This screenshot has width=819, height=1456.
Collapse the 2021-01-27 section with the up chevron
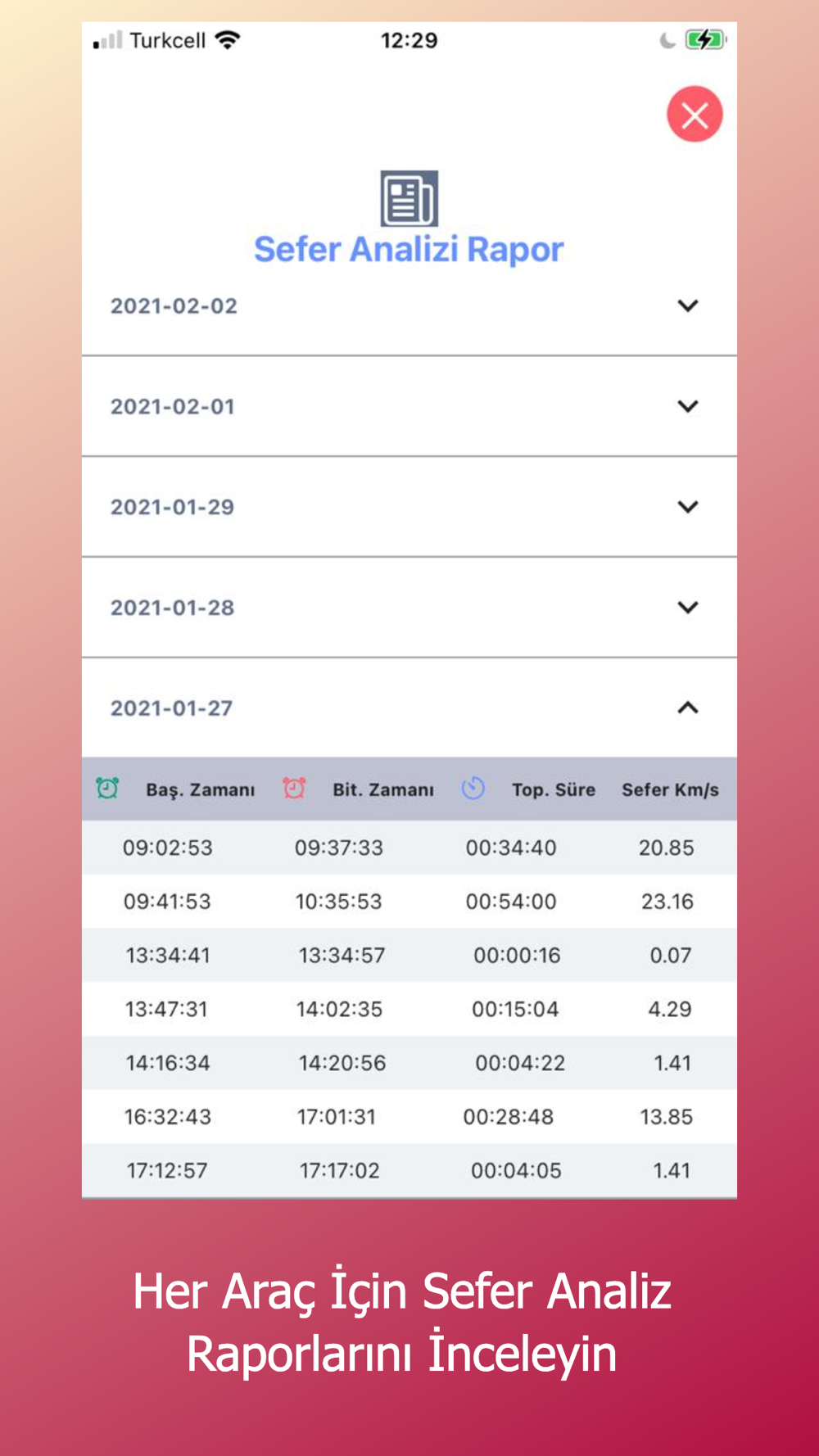coord(688,708)
